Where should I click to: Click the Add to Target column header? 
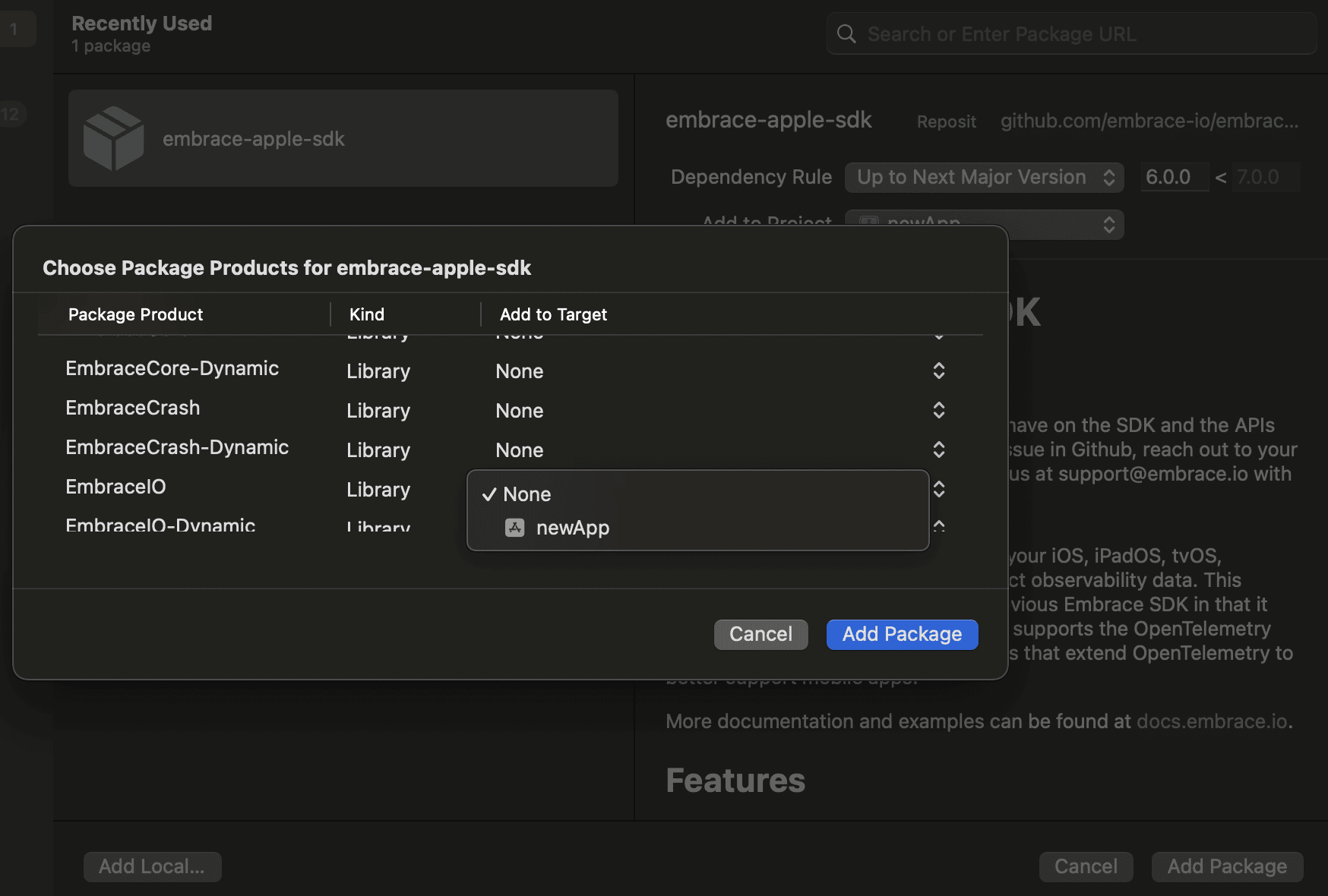pyautogui.click(x=553, y=314)
